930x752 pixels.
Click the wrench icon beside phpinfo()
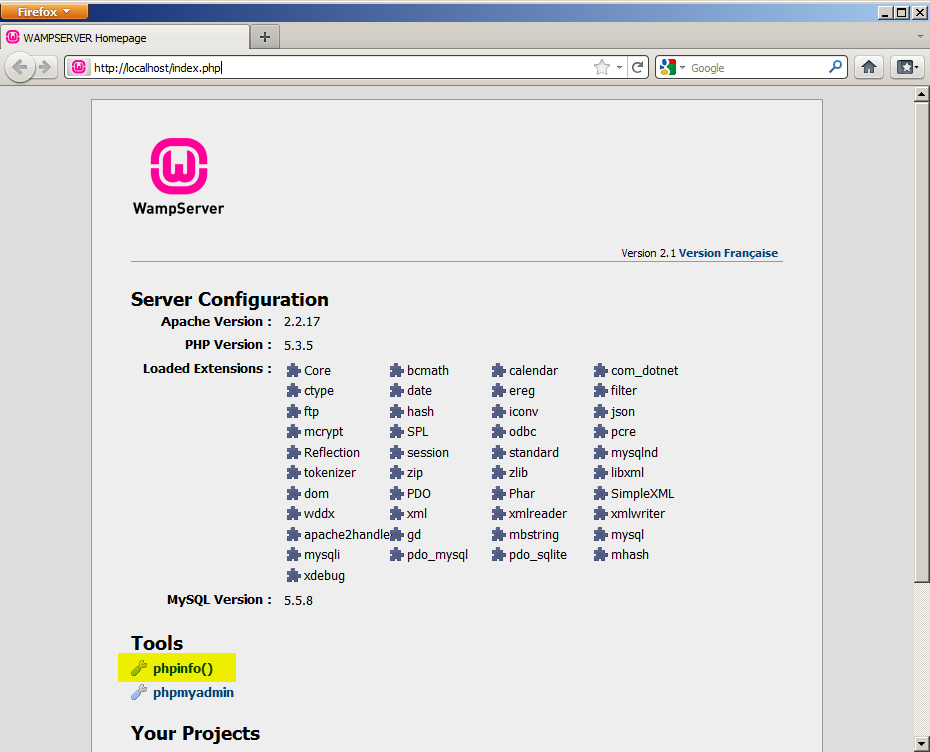click(x=139, y=668)
